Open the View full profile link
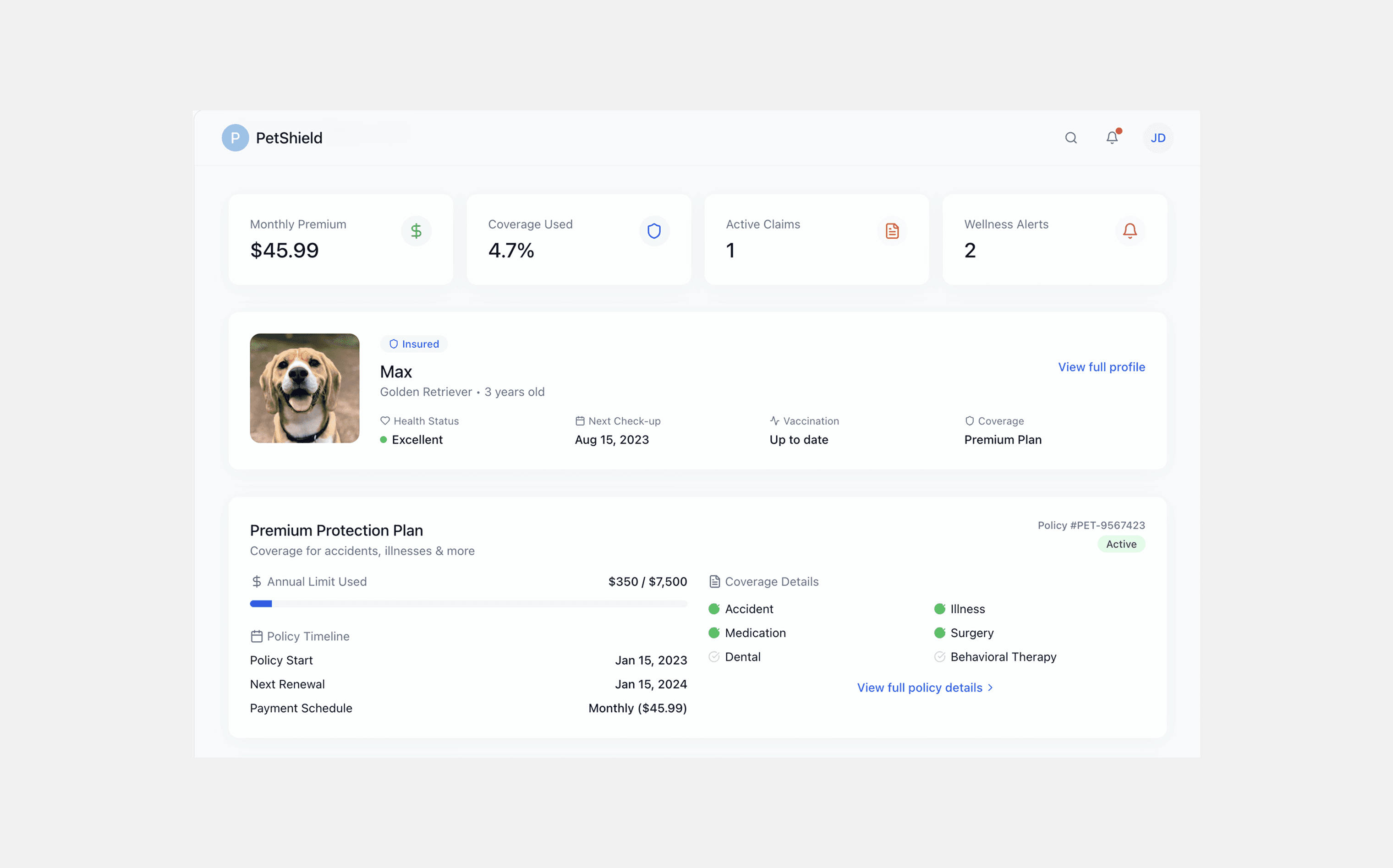The width and height of the screenshot is (1393, 868). tap(1101, 367)
